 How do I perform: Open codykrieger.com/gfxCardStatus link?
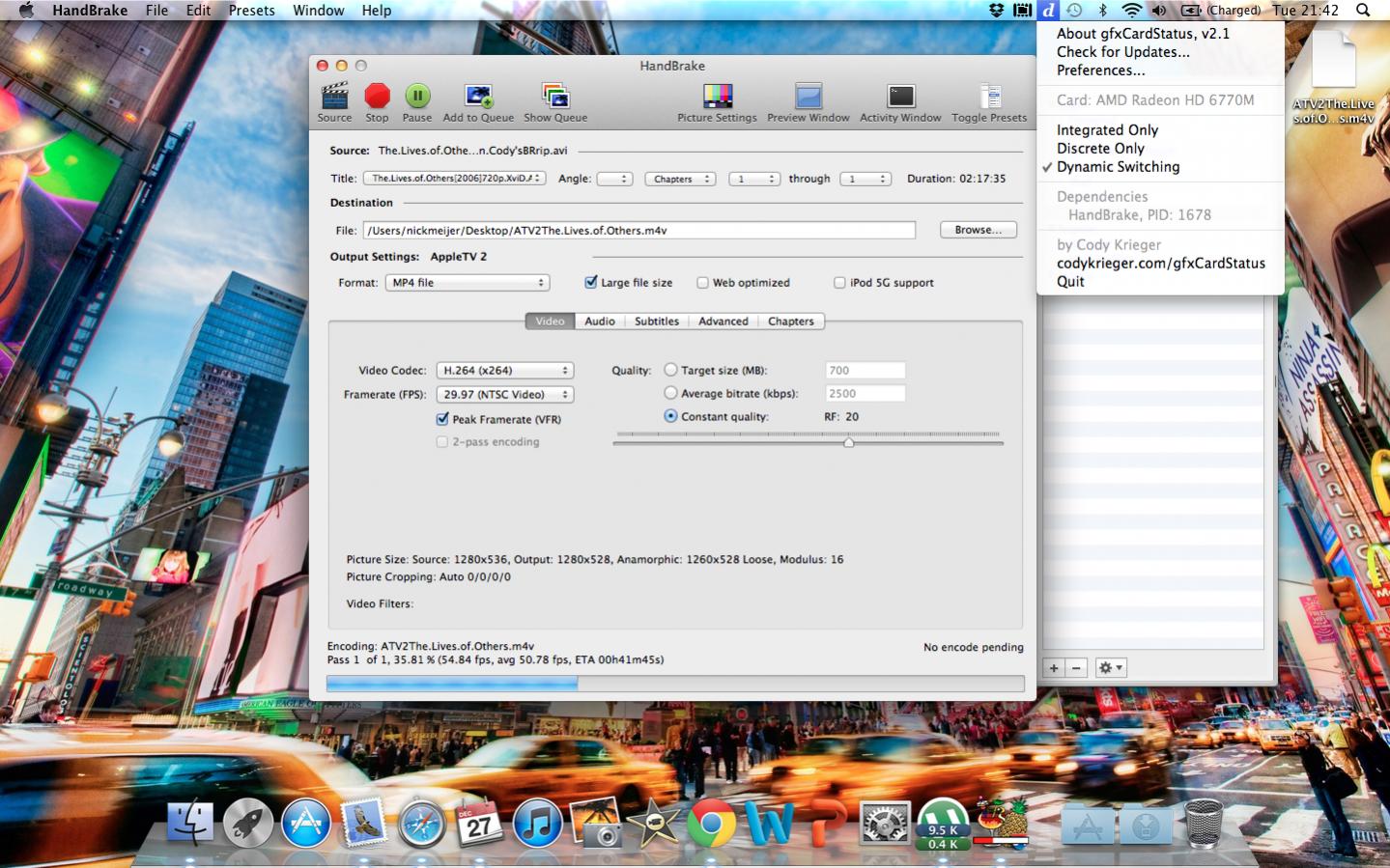tap(1160, 264)
